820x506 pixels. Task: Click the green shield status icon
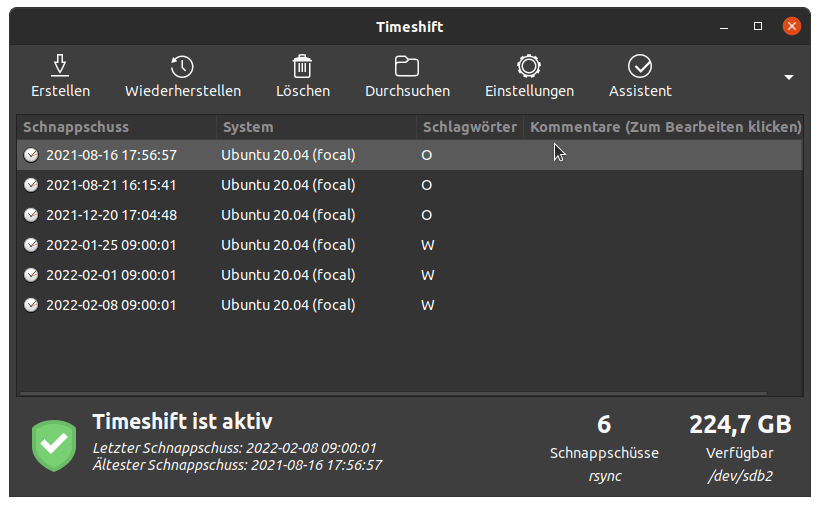pos(53,446)
